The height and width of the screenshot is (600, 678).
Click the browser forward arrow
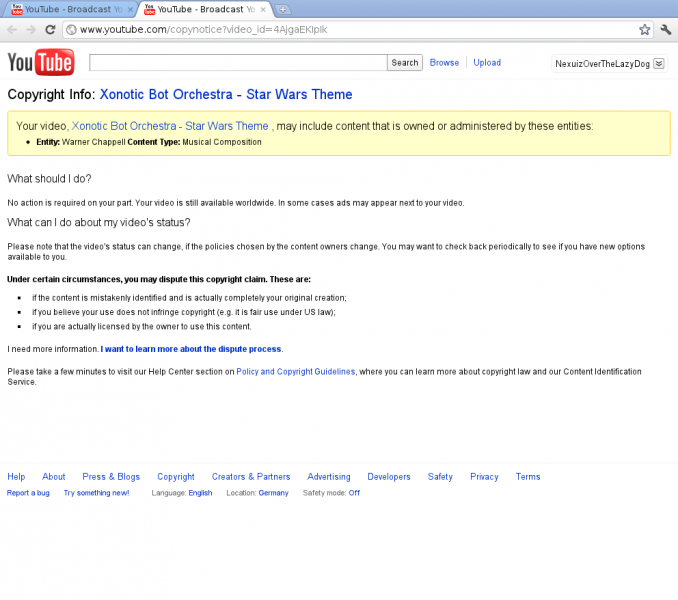point(31,29)
